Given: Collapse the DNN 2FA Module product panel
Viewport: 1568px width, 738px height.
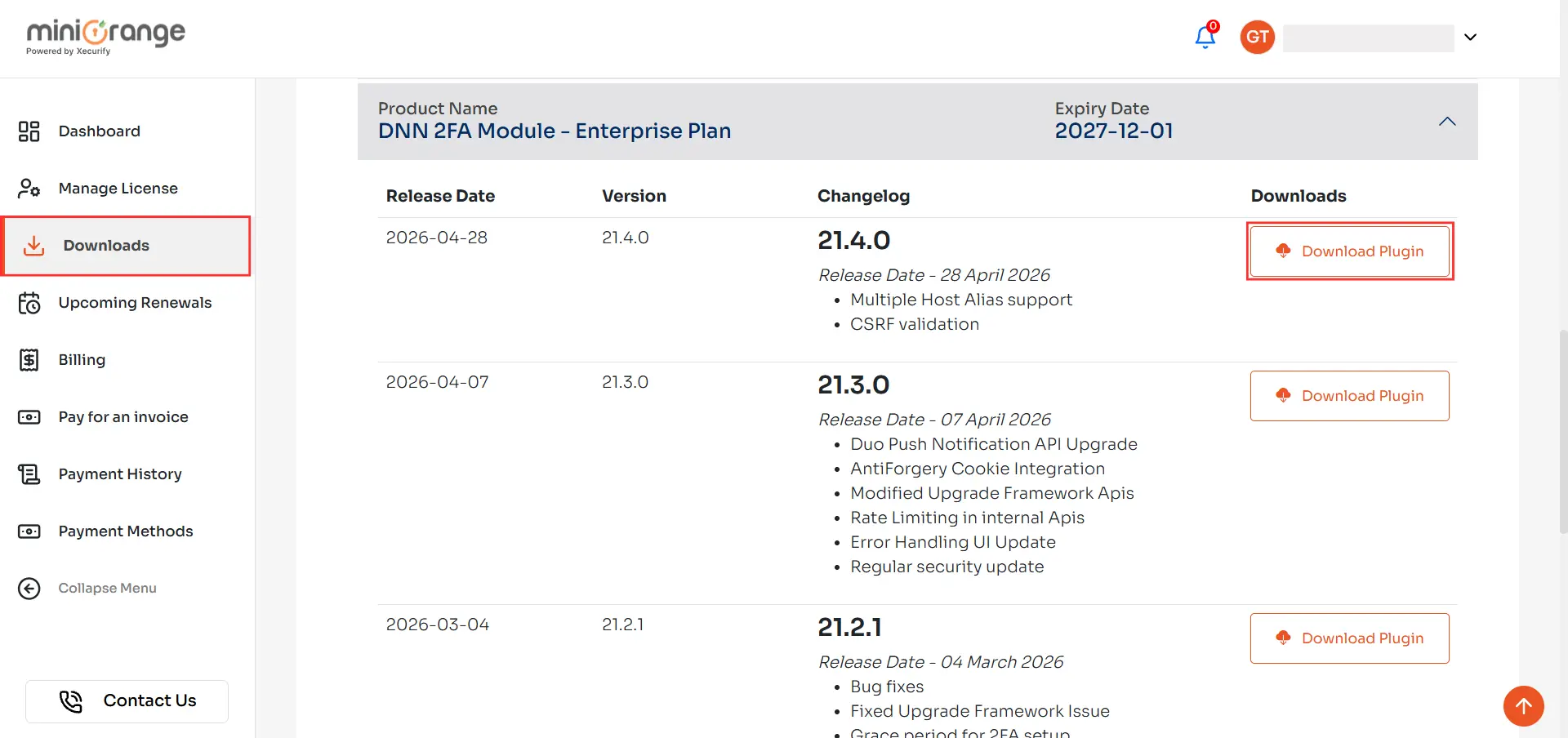Looking at the screenshot, I should point(1447,122).
